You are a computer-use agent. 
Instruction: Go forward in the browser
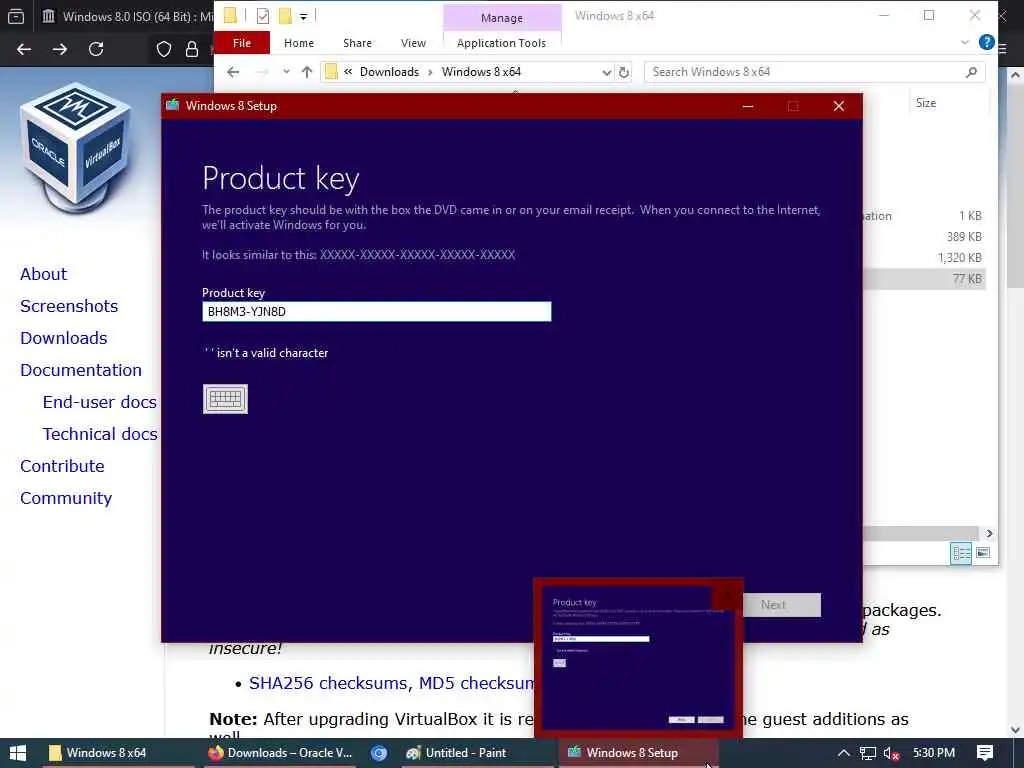pos(59,49)
